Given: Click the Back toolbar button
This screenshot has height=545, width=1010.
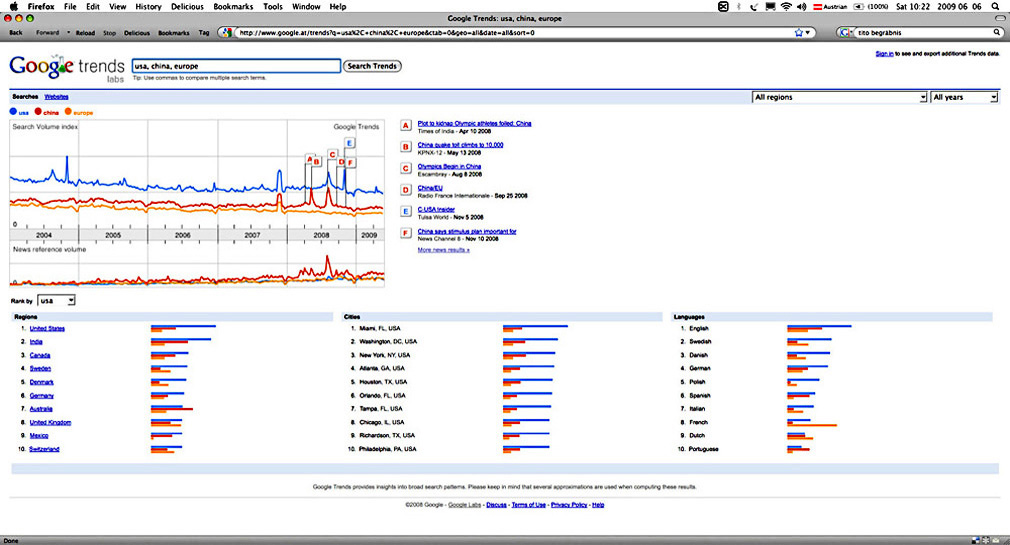Looking at the screenshot, I should click(x=16, y=33).
